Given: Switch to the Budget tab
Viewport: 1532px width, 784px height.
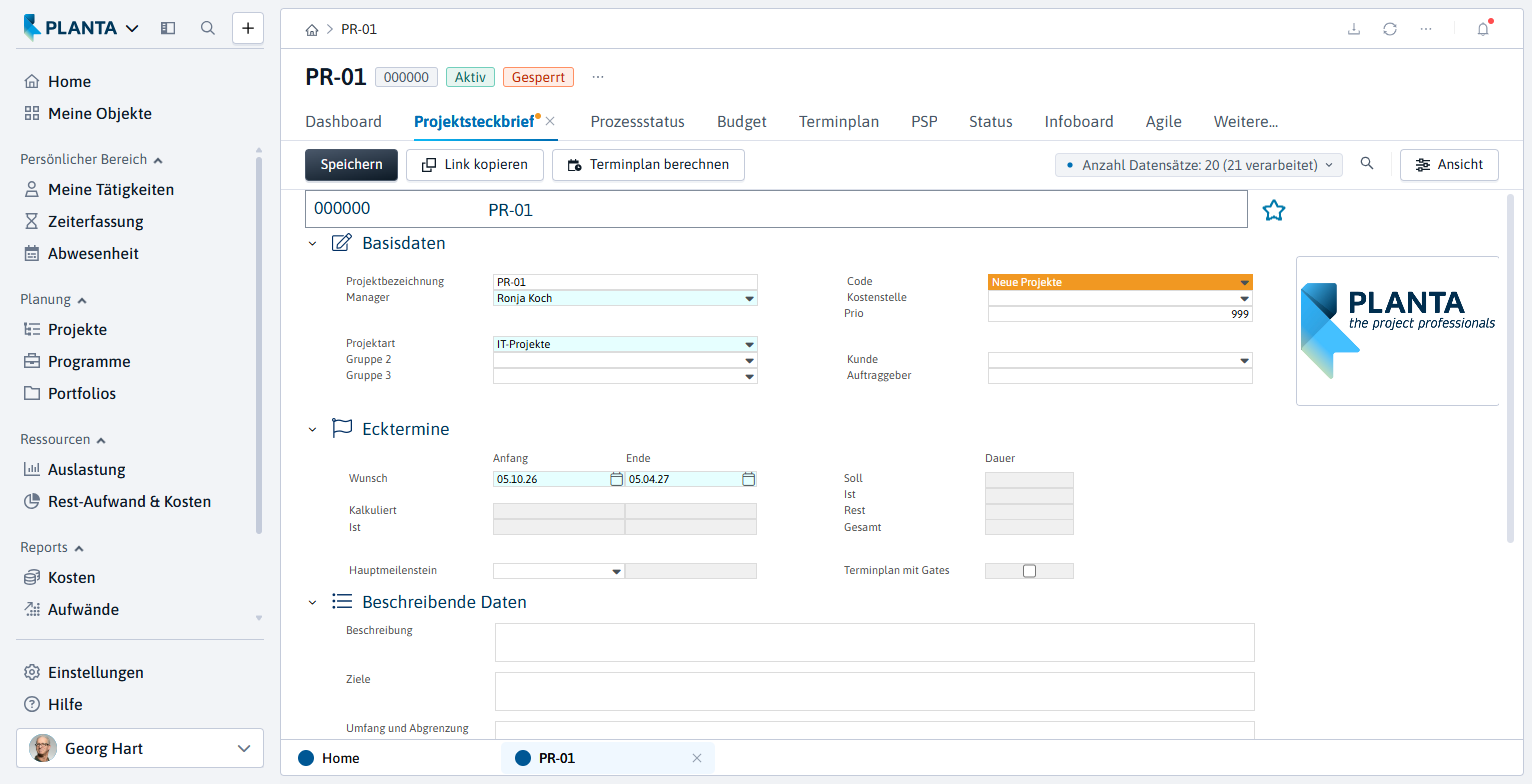Looking at the screenshot, I should pyautogui.click(x=742, y=122).
